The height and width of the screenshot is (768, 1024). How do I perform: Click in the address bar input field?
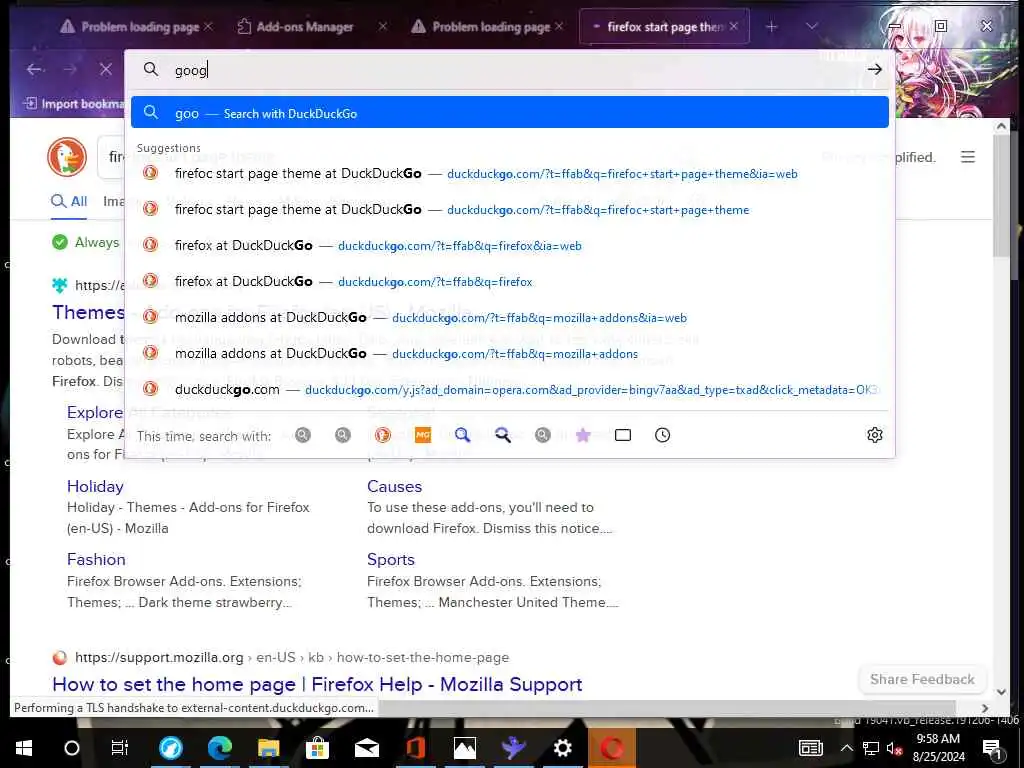tap(509, 69)
